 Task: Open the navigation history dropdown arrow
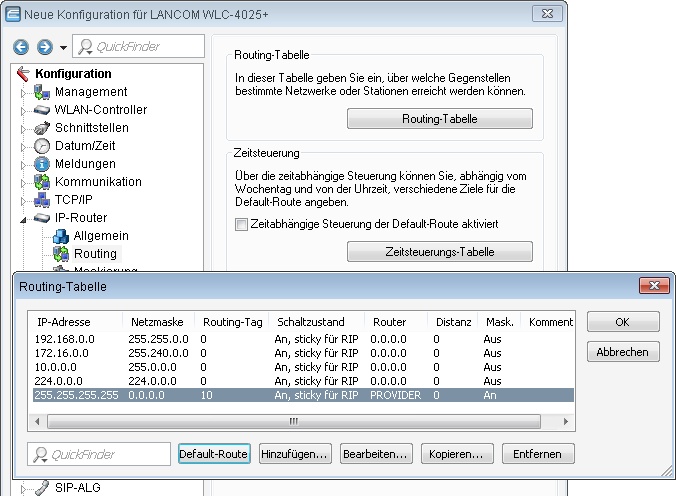(63, 48)
